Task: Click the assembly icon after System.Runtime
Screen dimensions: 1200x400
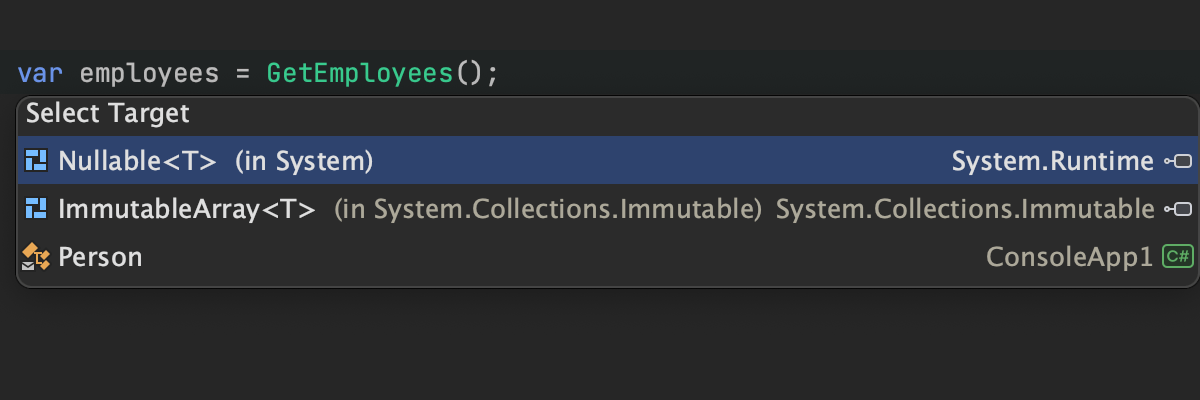Action: [1178, 160]
